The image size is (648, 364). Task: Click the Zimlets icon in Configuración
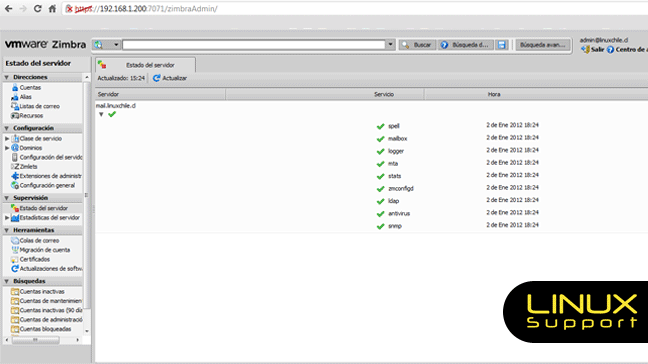pos(15,167)
